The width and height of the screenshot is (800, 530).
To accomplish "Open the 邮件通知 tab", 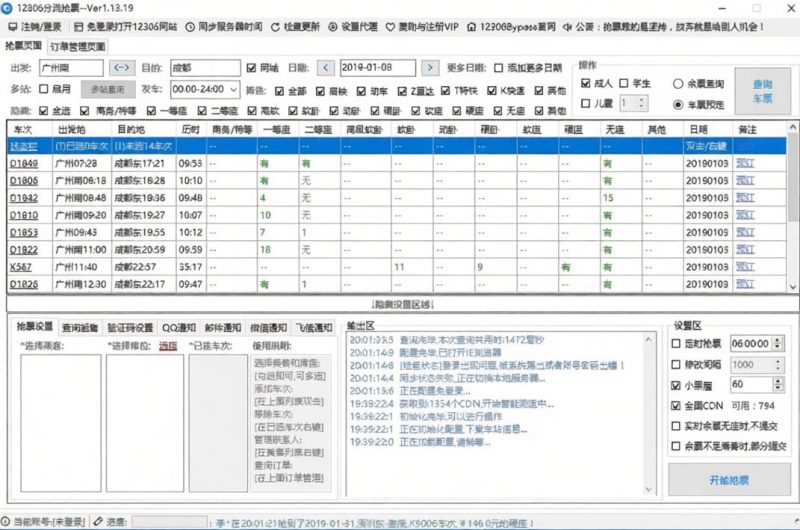I will 222,327.
